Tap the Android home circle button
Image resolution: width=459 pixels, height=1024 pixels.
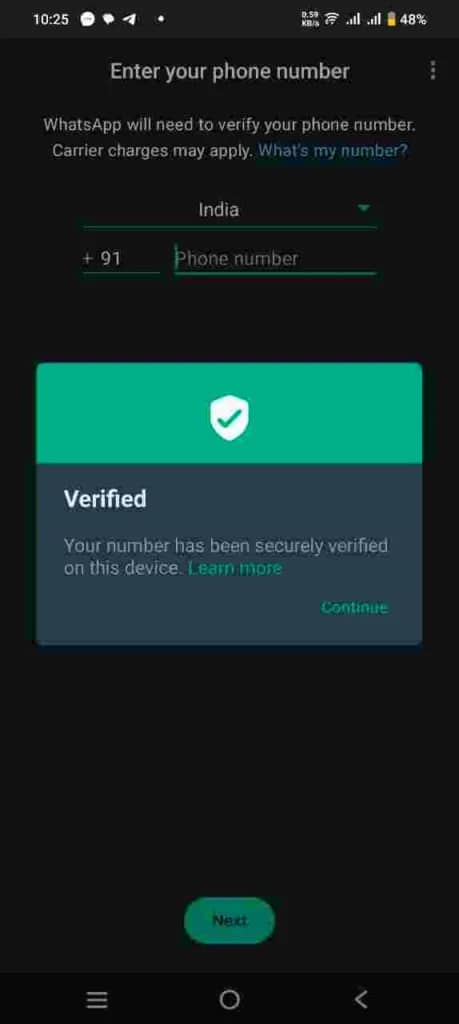pyautogui.click(x=229, y=999)
